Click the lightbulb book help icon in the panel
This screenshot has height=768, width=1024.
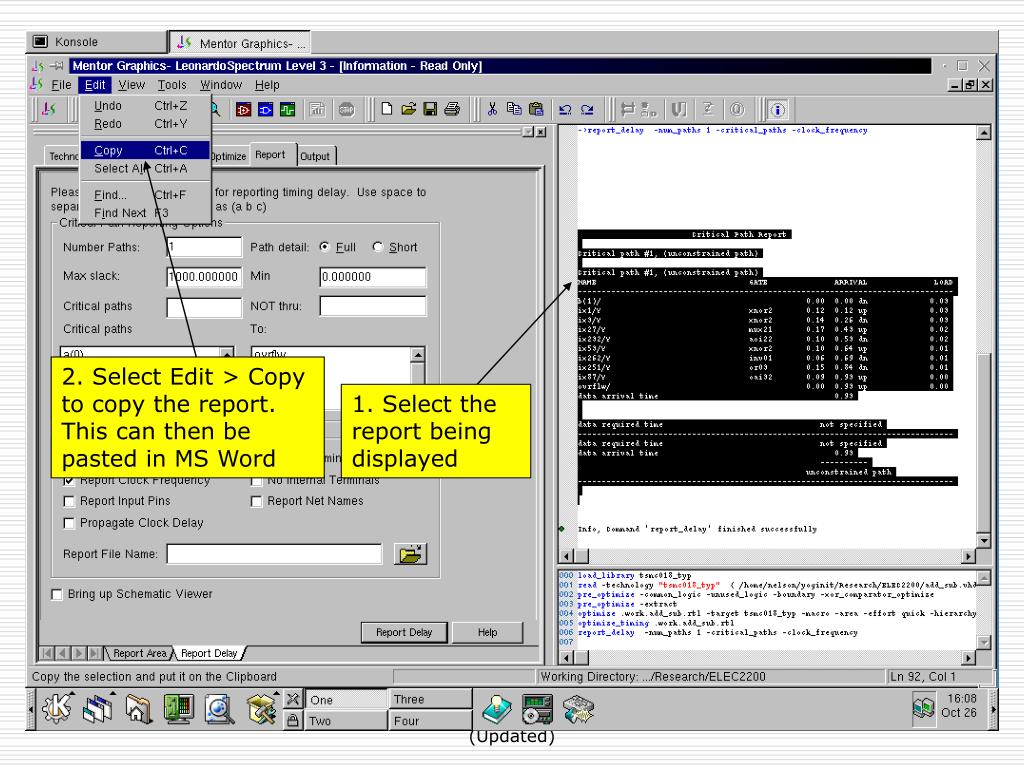pyautogui.click(x=497, y=709)
